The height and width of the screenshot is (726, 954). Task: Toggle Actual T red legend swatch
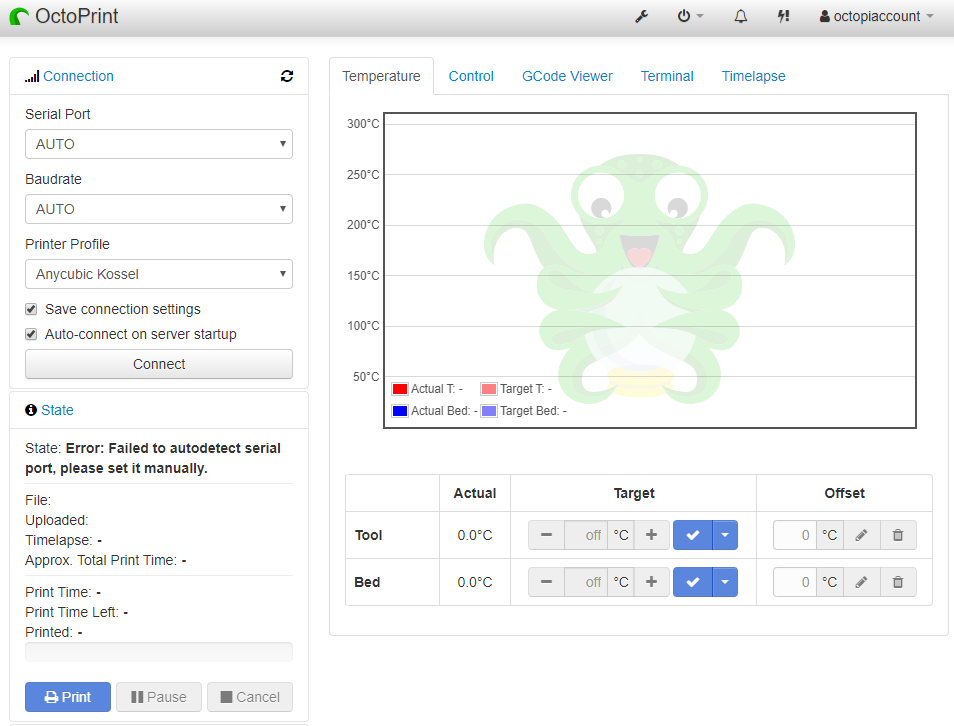tap(400, 389)
